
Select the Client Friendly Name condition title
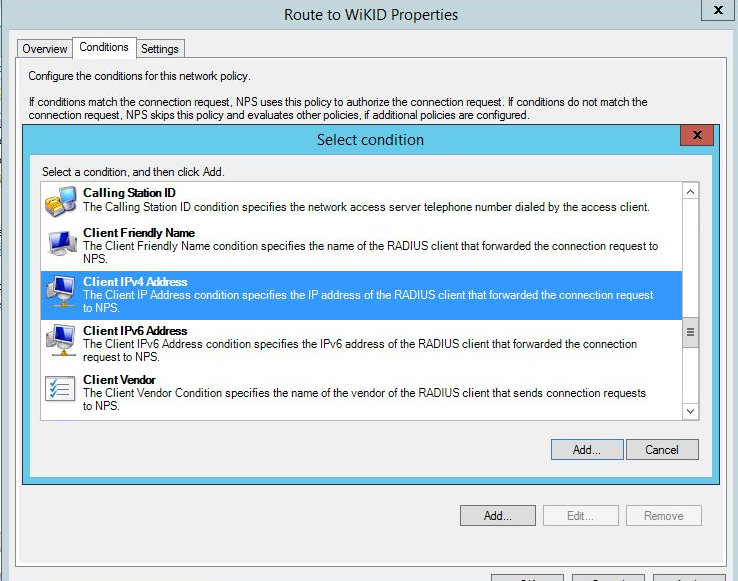(139, 233)
